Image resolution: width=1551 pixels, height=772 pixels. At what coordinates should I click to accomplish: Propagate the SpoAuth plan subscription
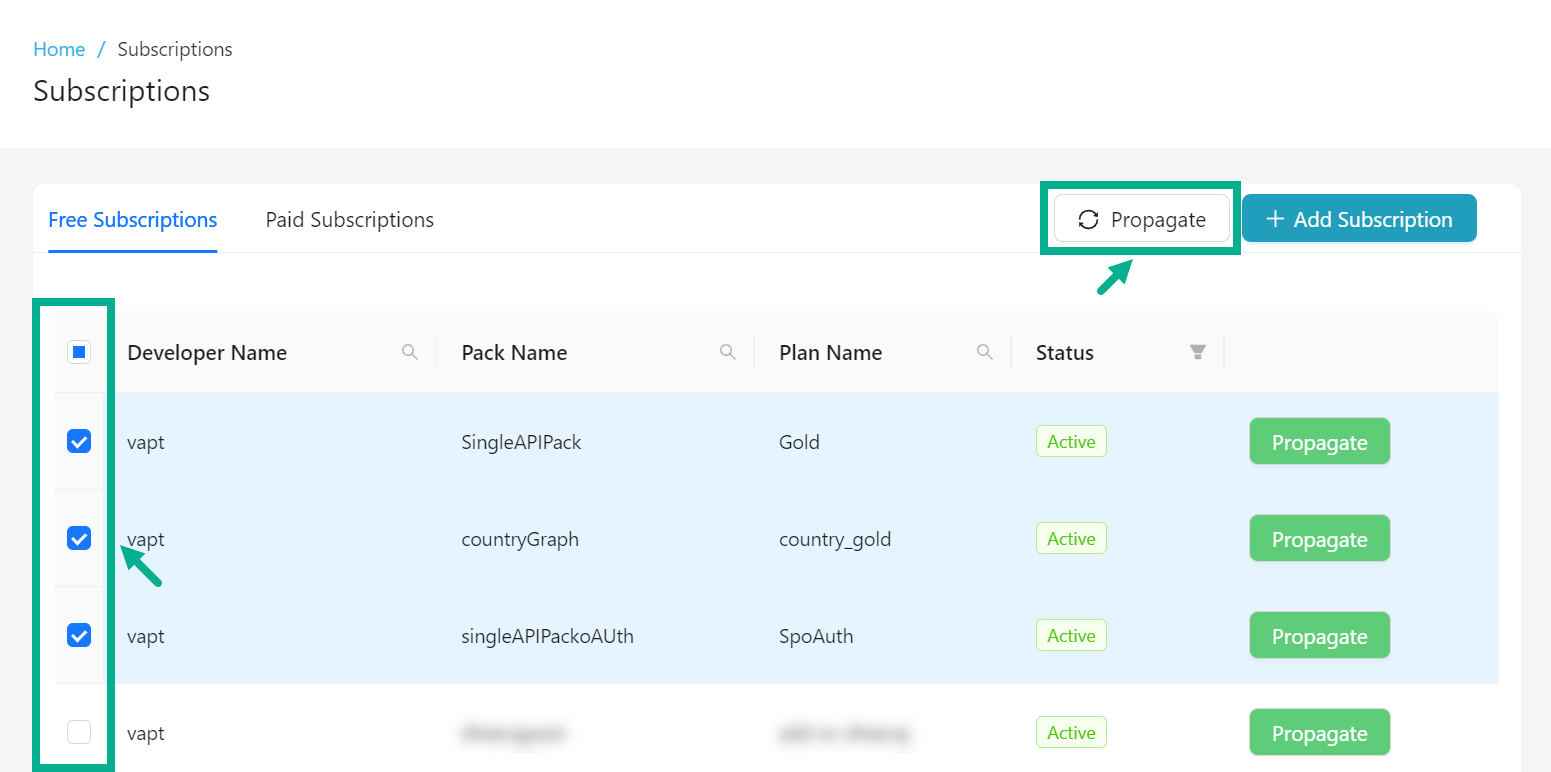(x=1319, y=636)
